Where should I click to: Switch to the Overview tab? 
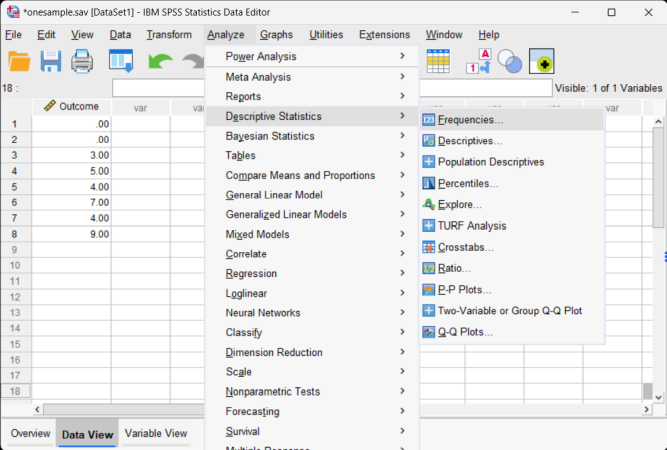(x=30, y=433)
